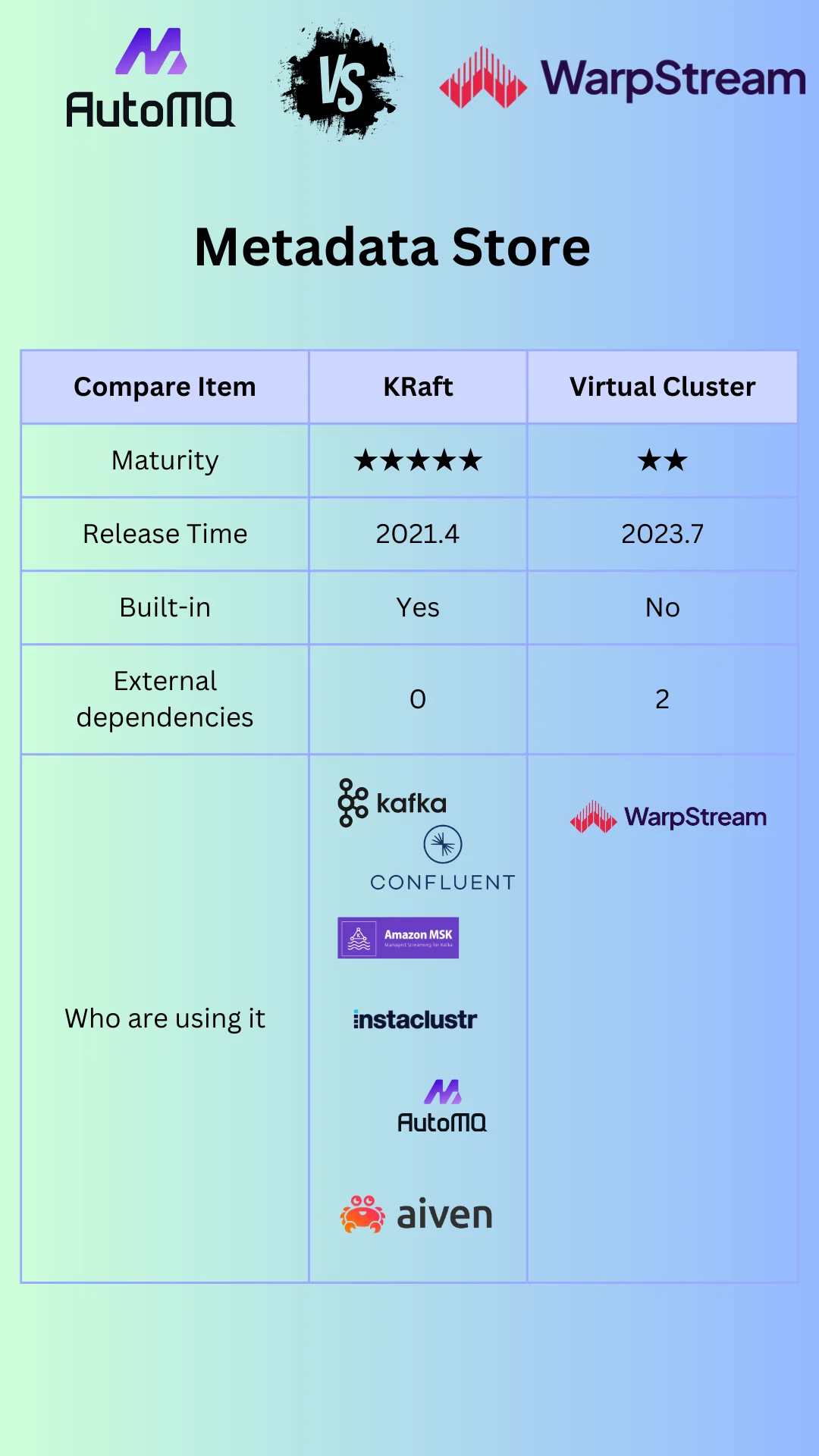Click the Confluent circular logo
This screenshot has height=1456, width=819.
click(443, 845)
